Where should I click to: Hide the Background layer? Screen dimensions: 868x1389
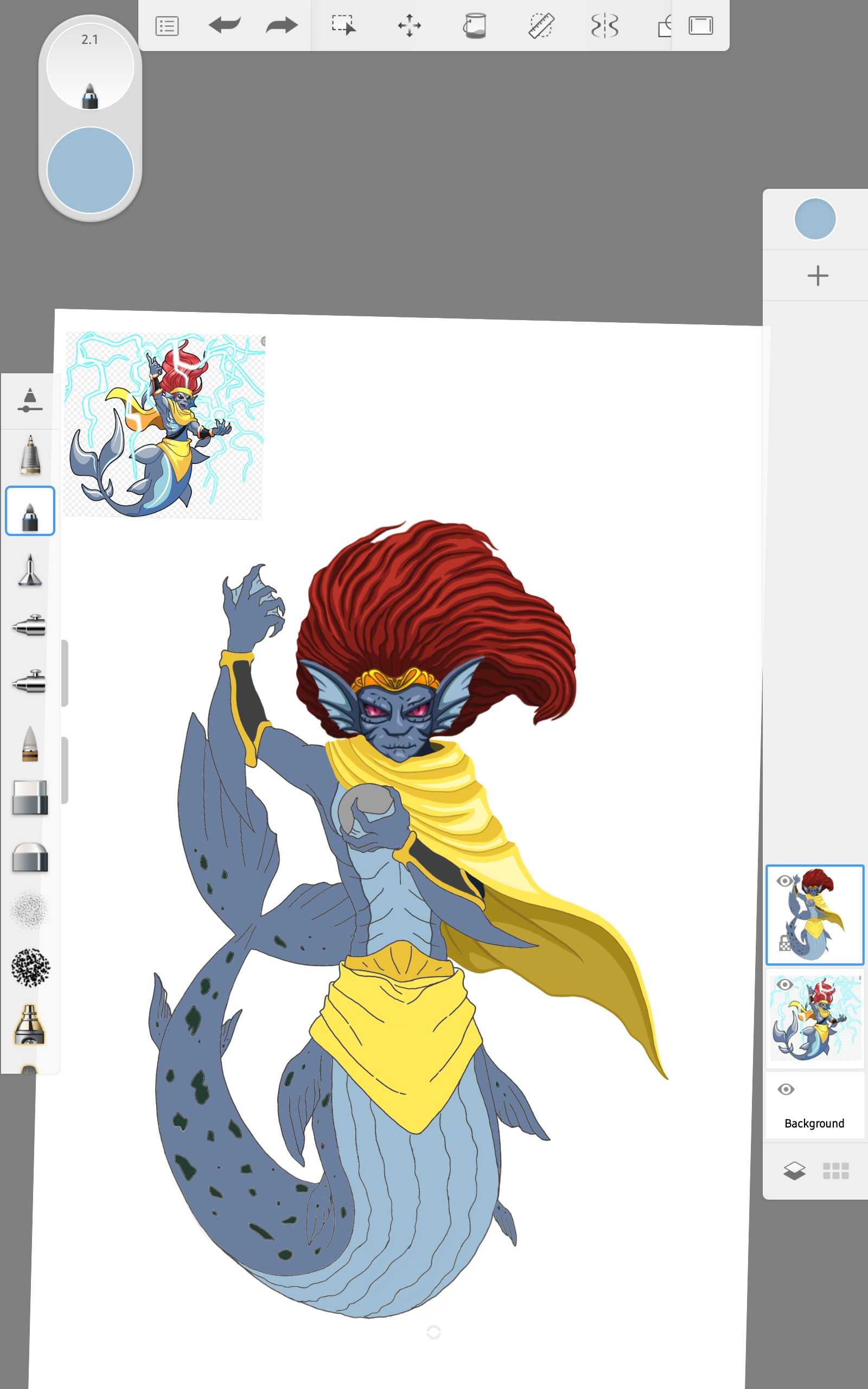786,1089
